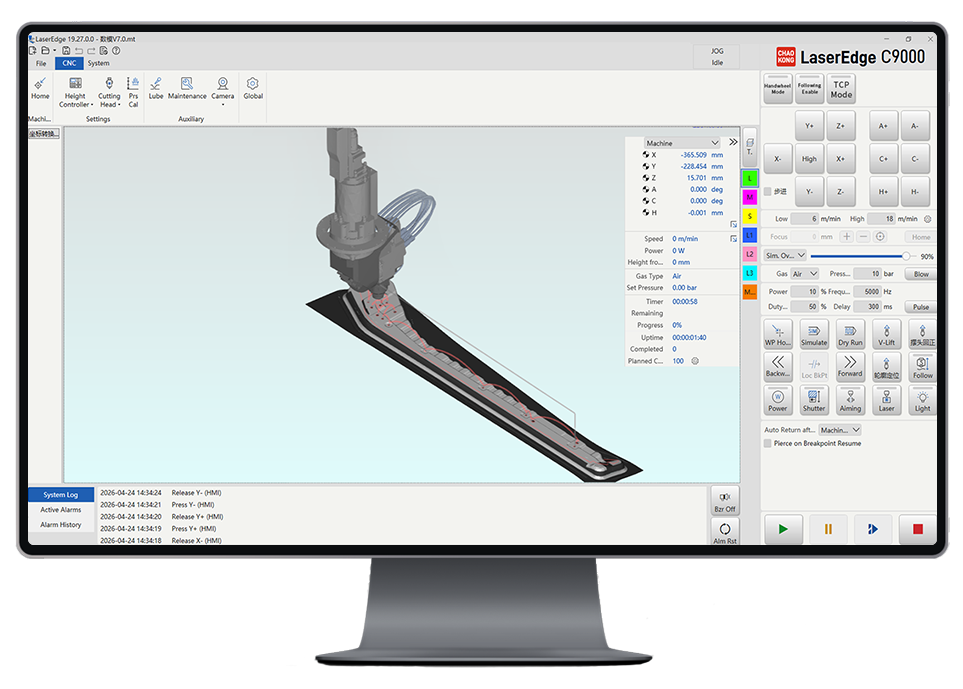Click the Z+ jog button
This screenshot has height=689, width=963.
click(x=840, y=126)
